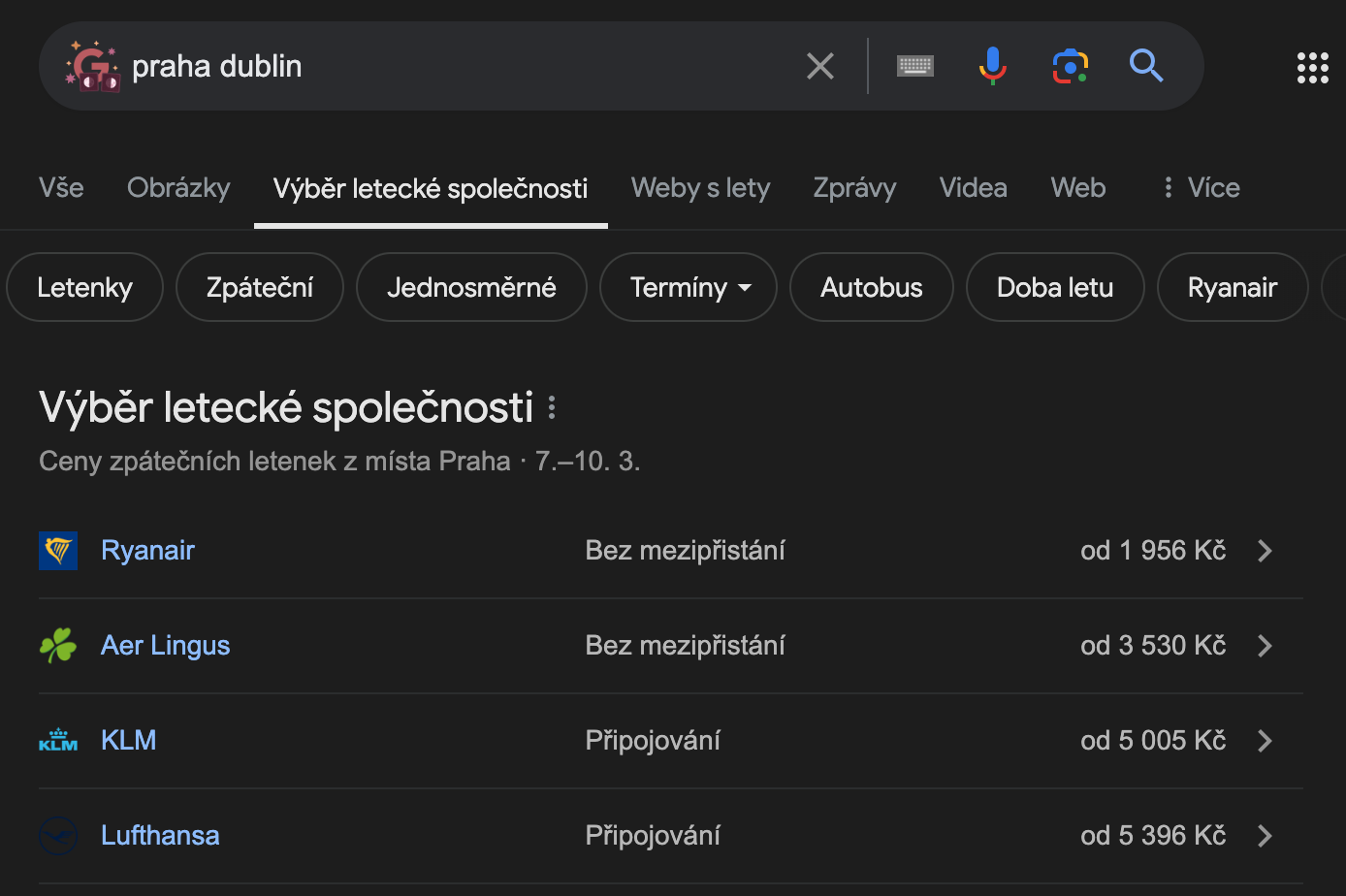Open the Weby s lety tab
This screenshot has height=896, width=1346.
(700, 187)
